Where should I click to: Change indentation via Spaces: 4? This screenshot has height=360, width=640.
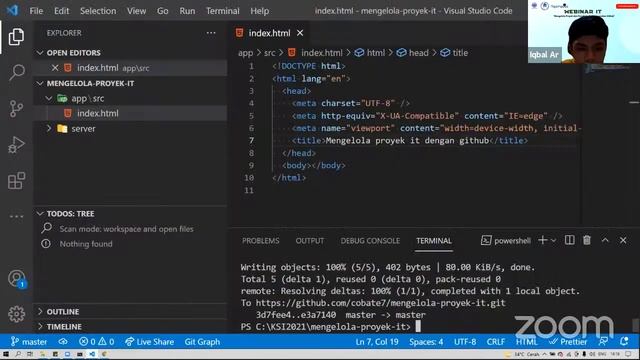(x=426, y=342)
